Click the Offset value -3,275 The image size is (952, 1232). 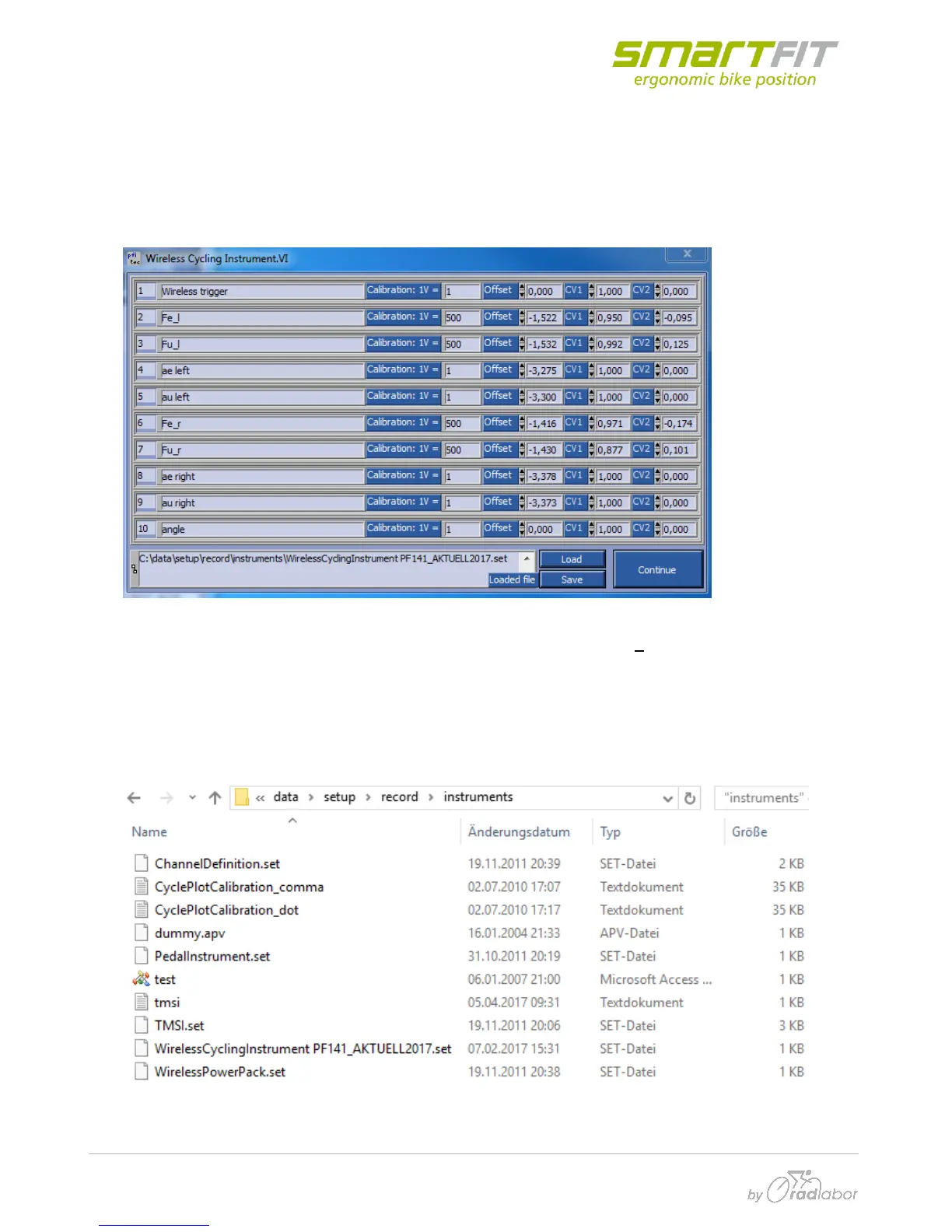[x=544, y=371]
